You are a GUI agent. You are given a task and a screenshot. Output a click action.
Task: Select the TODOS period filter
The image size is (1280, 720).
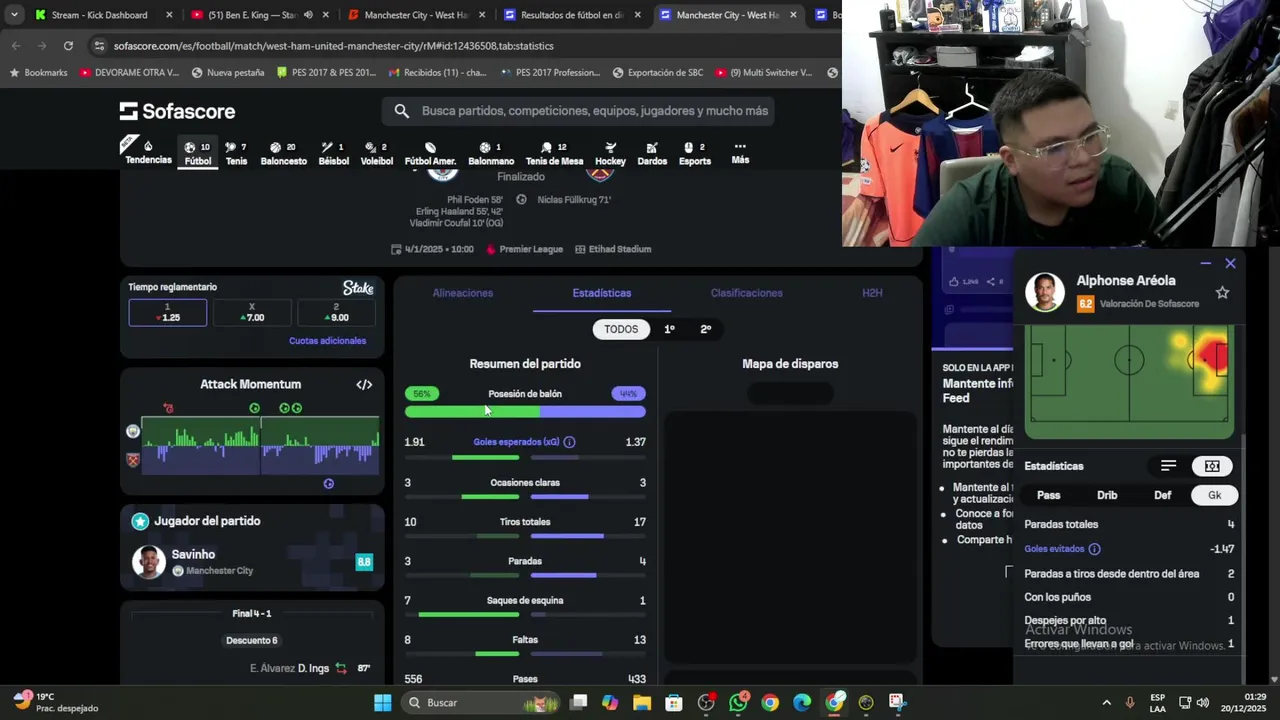(x=620, y=329)
